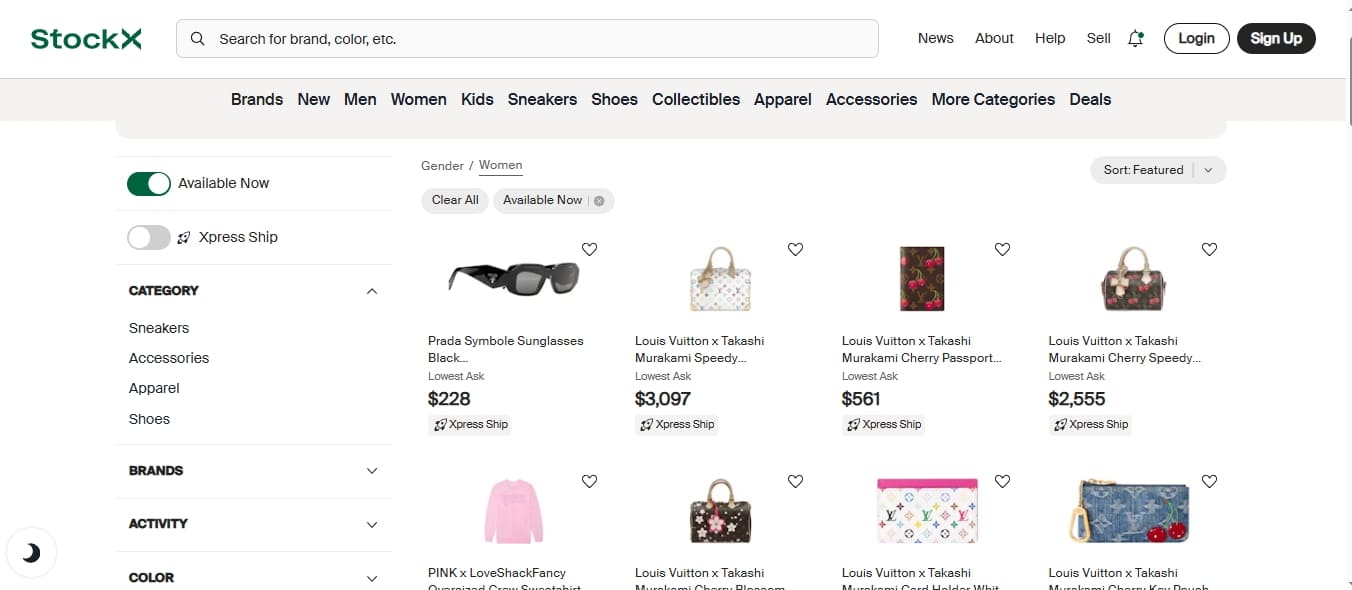Open the Deals menu
The image size is (1352, 590).
[x=1090, y=99]
